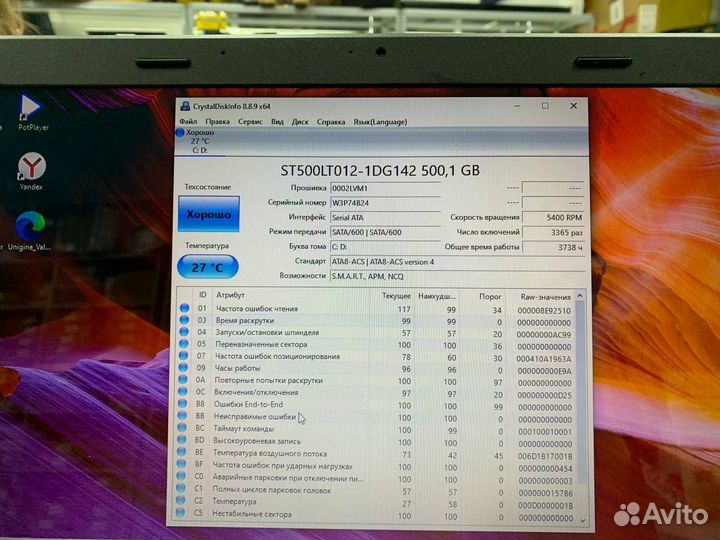
Task: Click the Общее время работы value 3738 ч
Action: 553,247
